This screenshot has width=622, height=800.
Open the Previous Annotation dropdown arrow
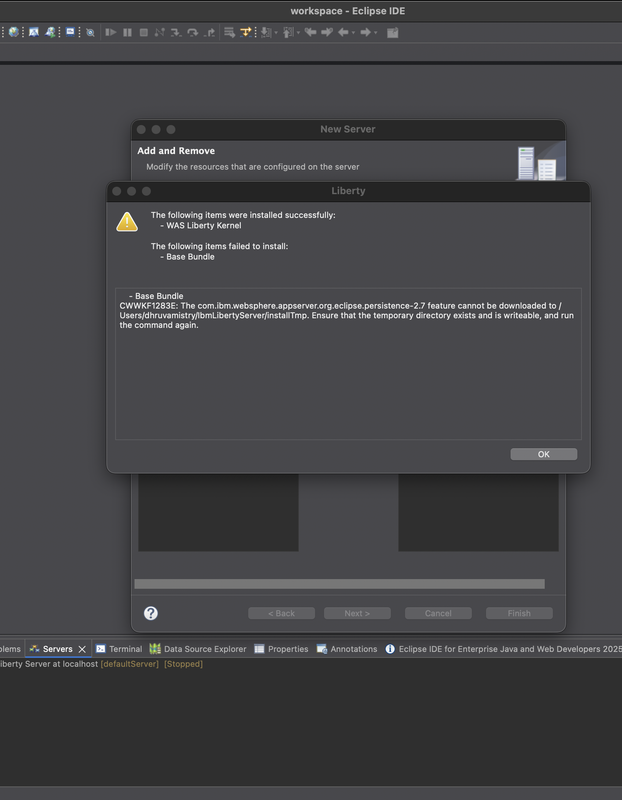pyautogui.click(x=298, y=33)
